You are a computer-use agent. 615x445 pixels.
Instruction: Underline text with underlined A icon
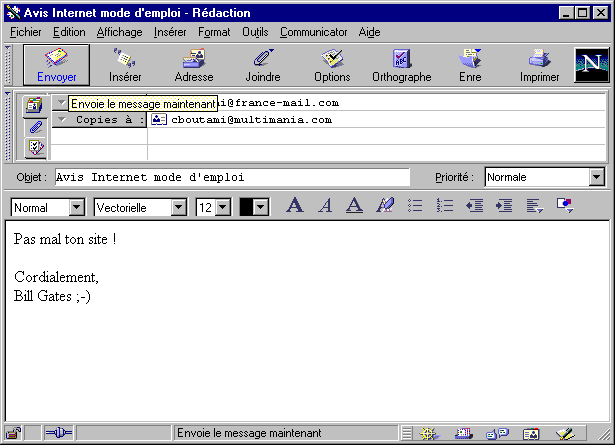pos(354,205)
